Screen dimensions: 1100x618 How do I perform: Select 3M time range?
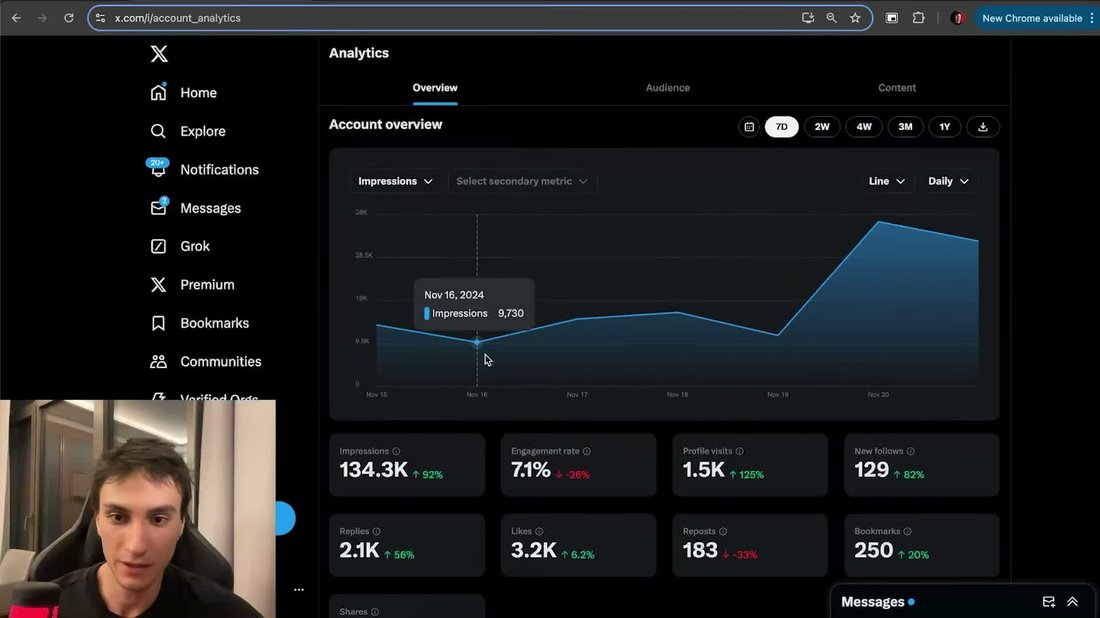[x=906, y=127]
